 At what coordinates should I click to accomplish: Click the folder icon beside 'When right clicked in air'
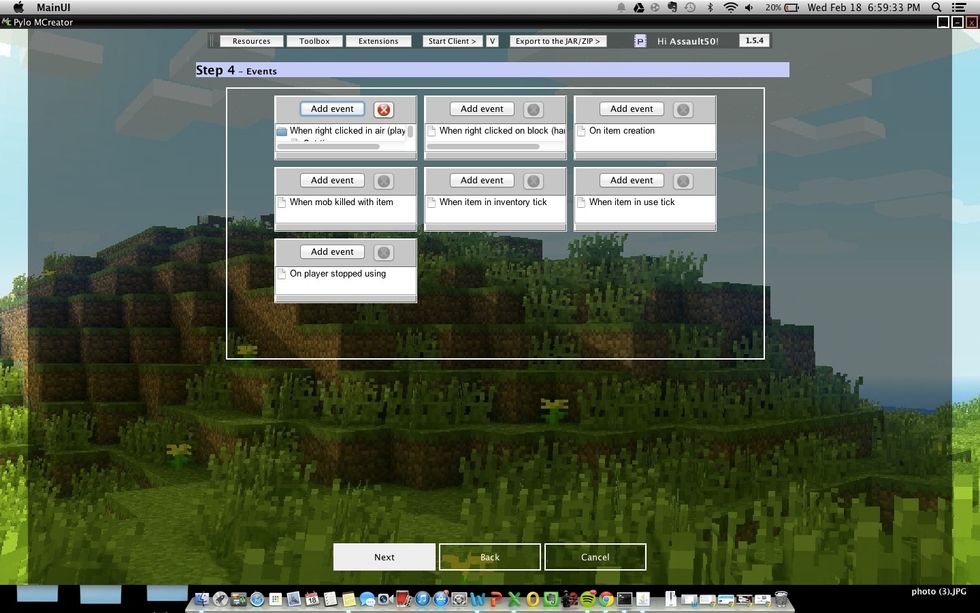click(x=282, y=131)
